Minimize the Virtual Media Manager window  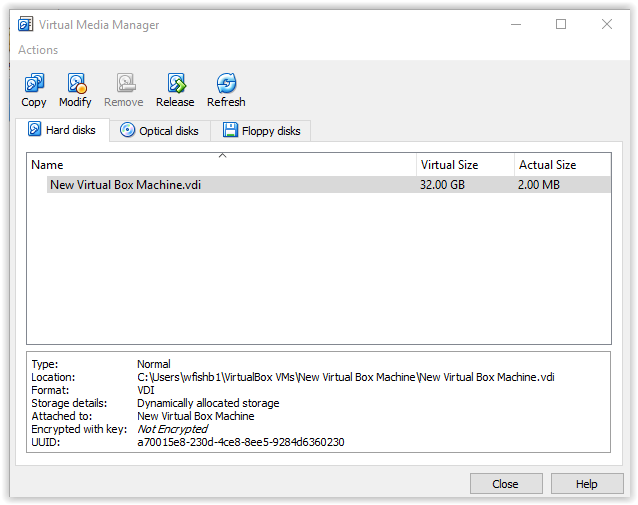[514, 24]
